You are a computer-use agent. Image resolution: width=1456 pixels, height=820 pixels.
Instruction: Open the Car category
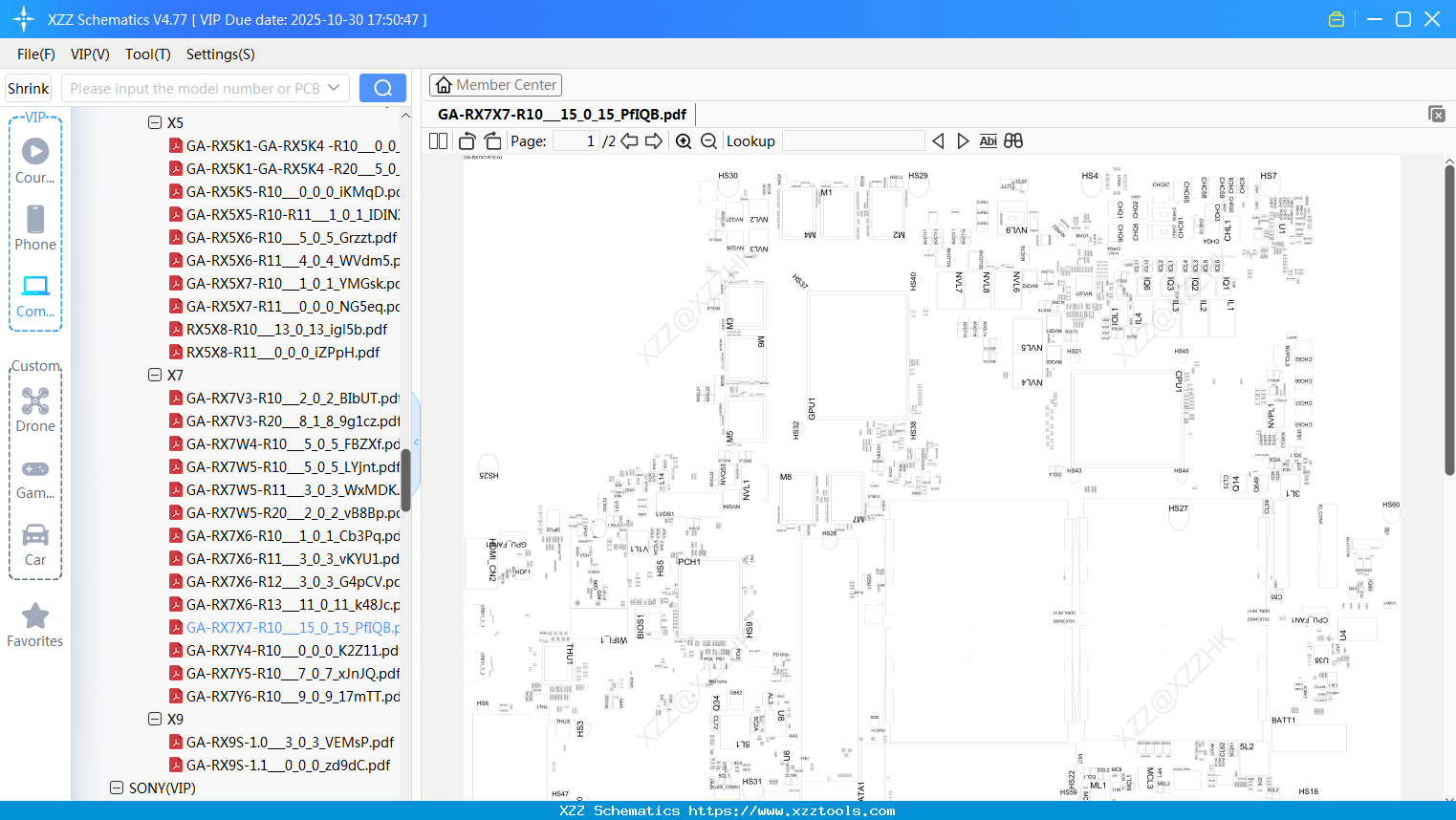(x=35, y=545)
